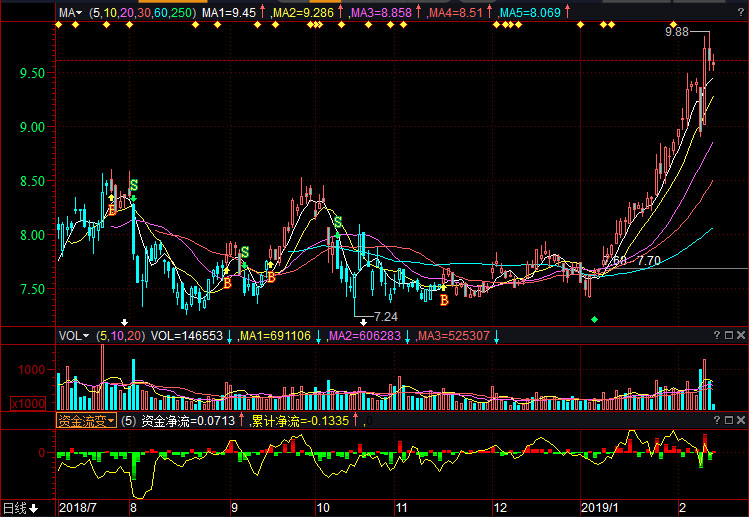The image size is (749, 517).
Task: Close the 资金流变 money flow panel
Action: click(741, 421)
